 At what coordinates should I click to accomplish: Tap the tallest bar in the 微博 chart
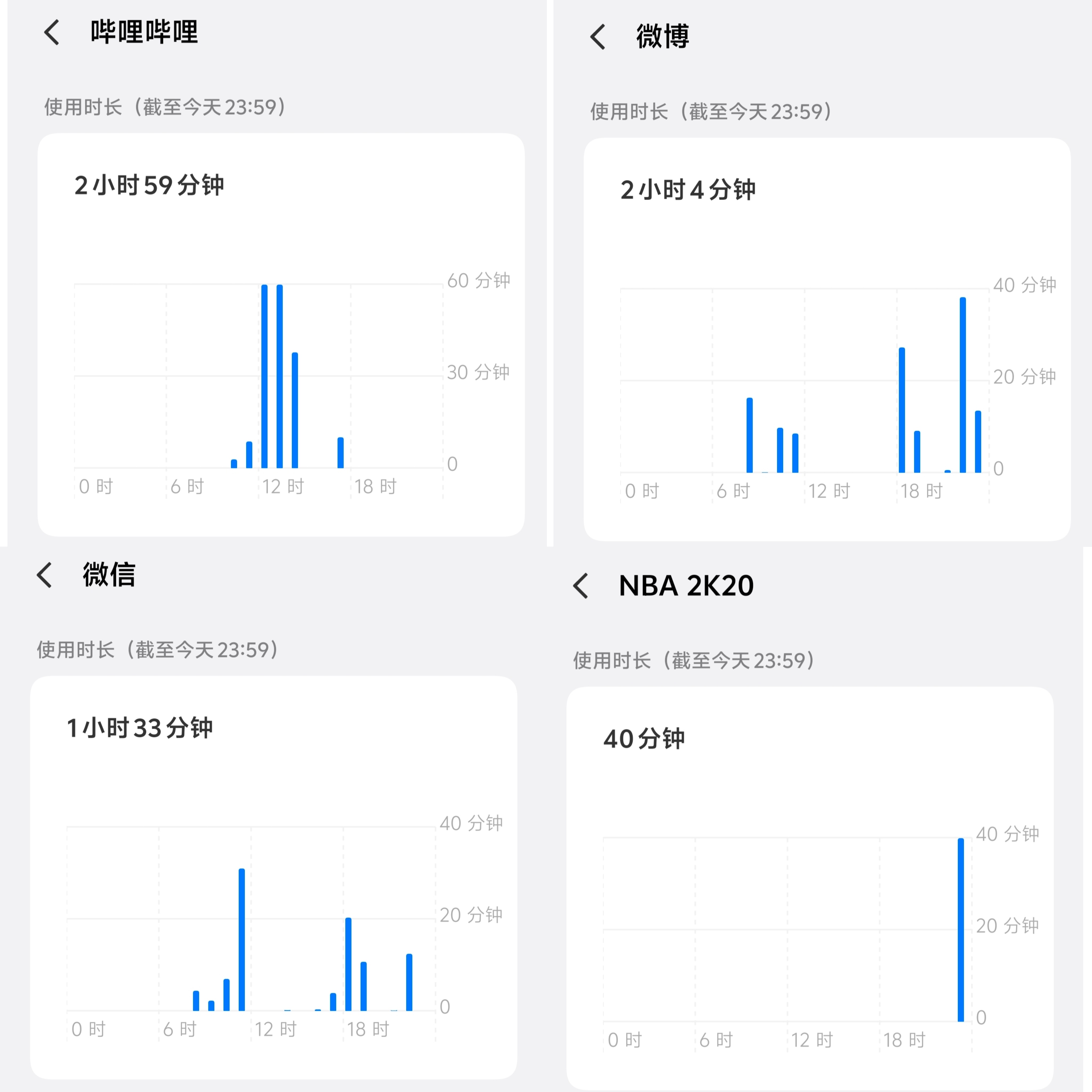pos(963,384)
